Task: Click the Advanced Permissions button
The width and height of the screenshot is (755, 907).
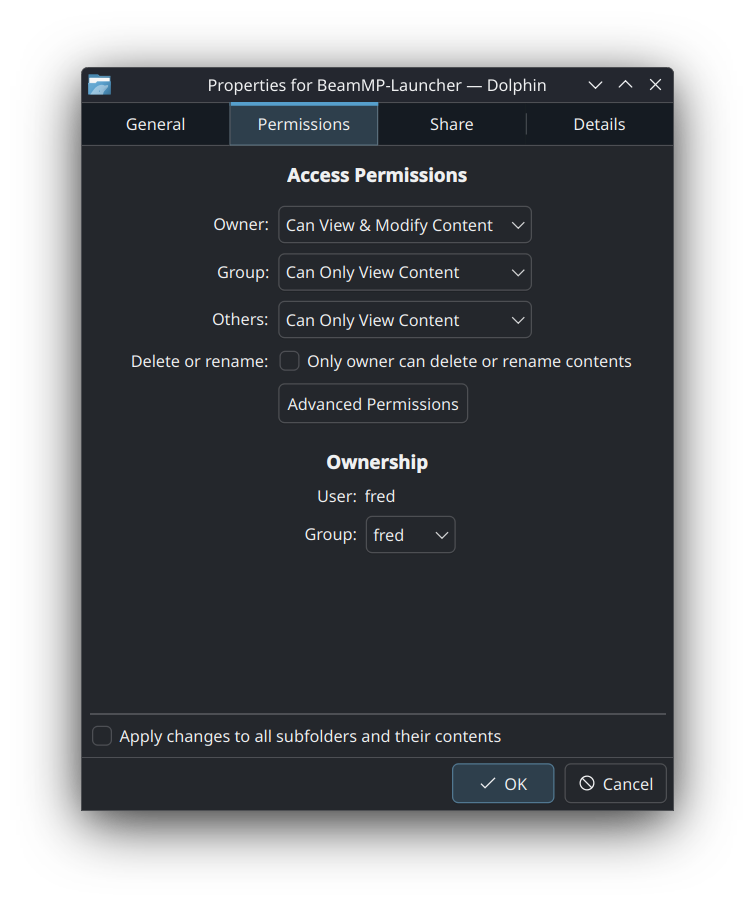Action: pyautogui.click(x=373, y=404)
